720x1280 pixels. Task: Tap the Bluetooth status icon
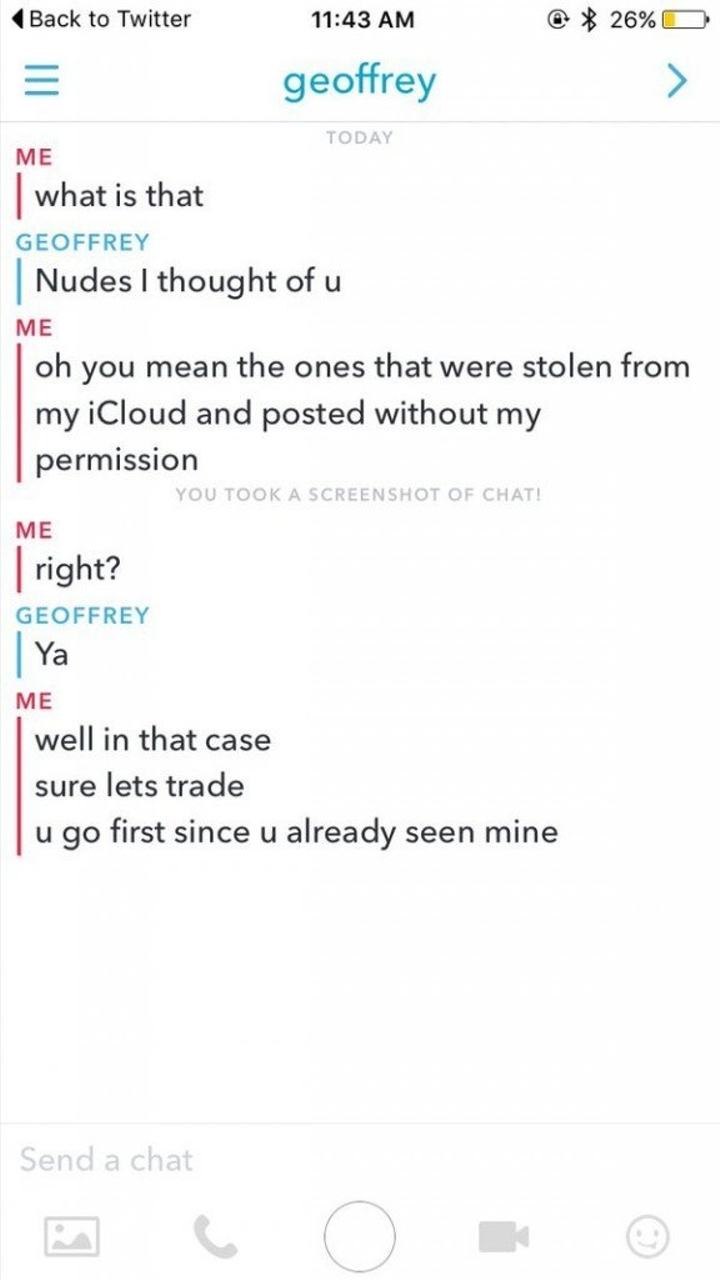(593, 20)
